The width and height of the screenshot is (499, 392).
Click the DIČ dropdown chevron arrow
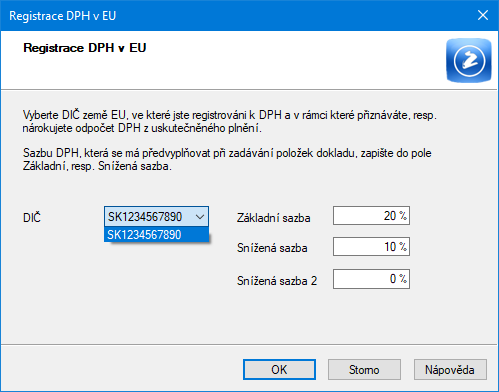(200, 217)
